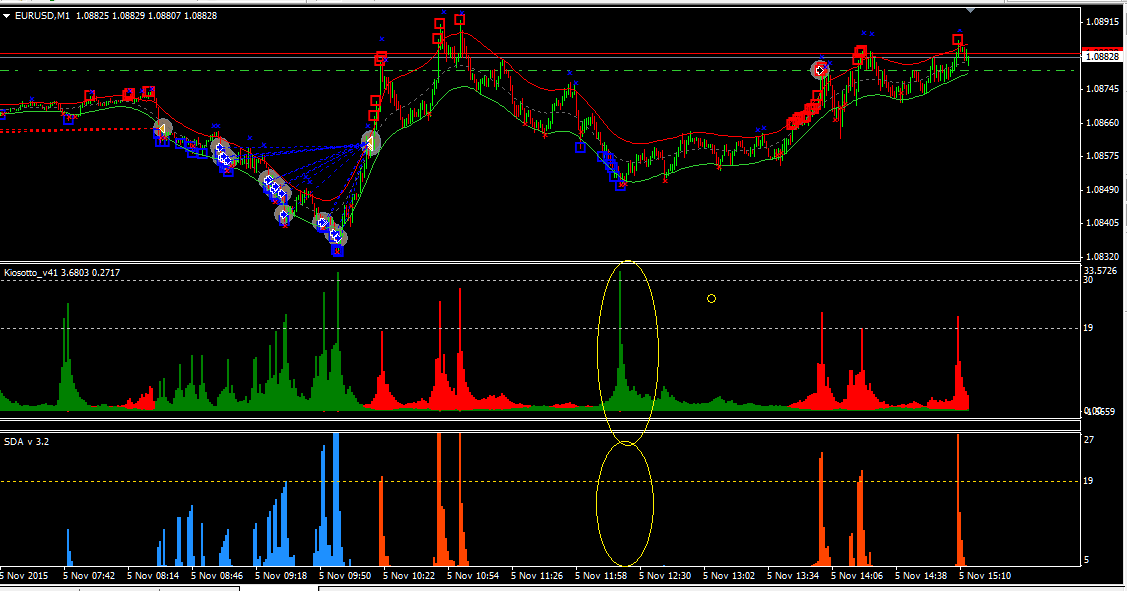Click the 5 Nov 15:10 time label

click(985, 575)
